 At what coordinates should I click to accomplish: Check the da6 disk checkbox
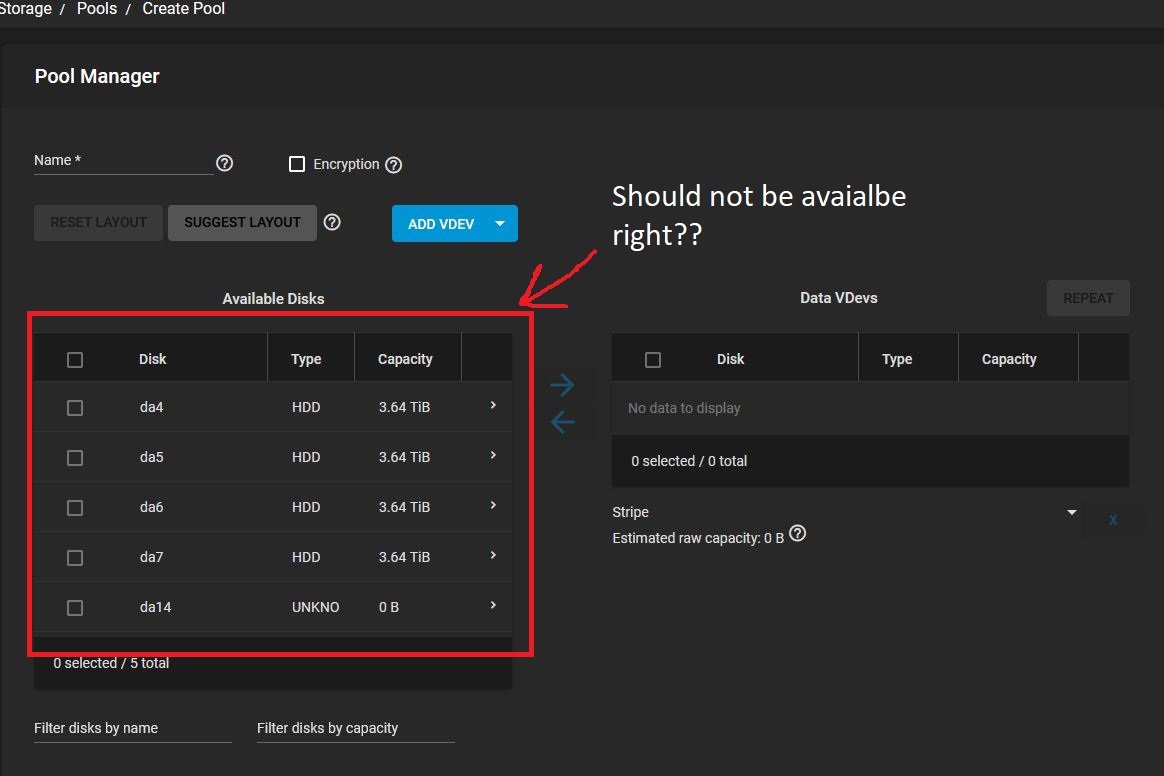[75, 508]
